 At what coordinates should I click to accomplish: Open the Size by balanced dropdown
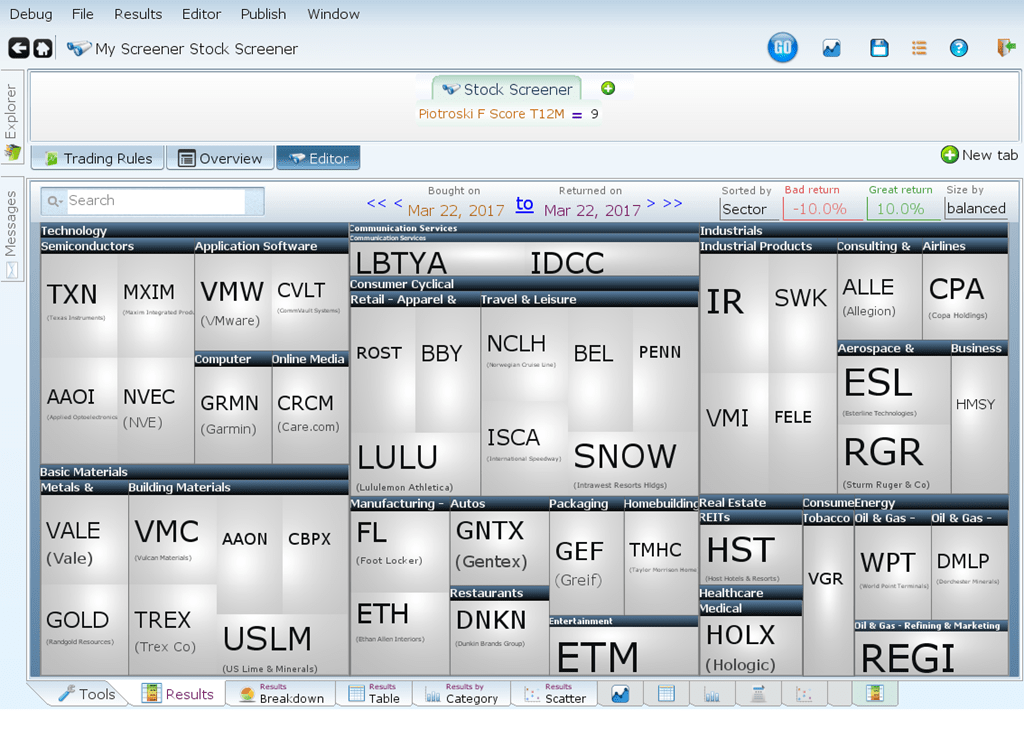point(976,208)
